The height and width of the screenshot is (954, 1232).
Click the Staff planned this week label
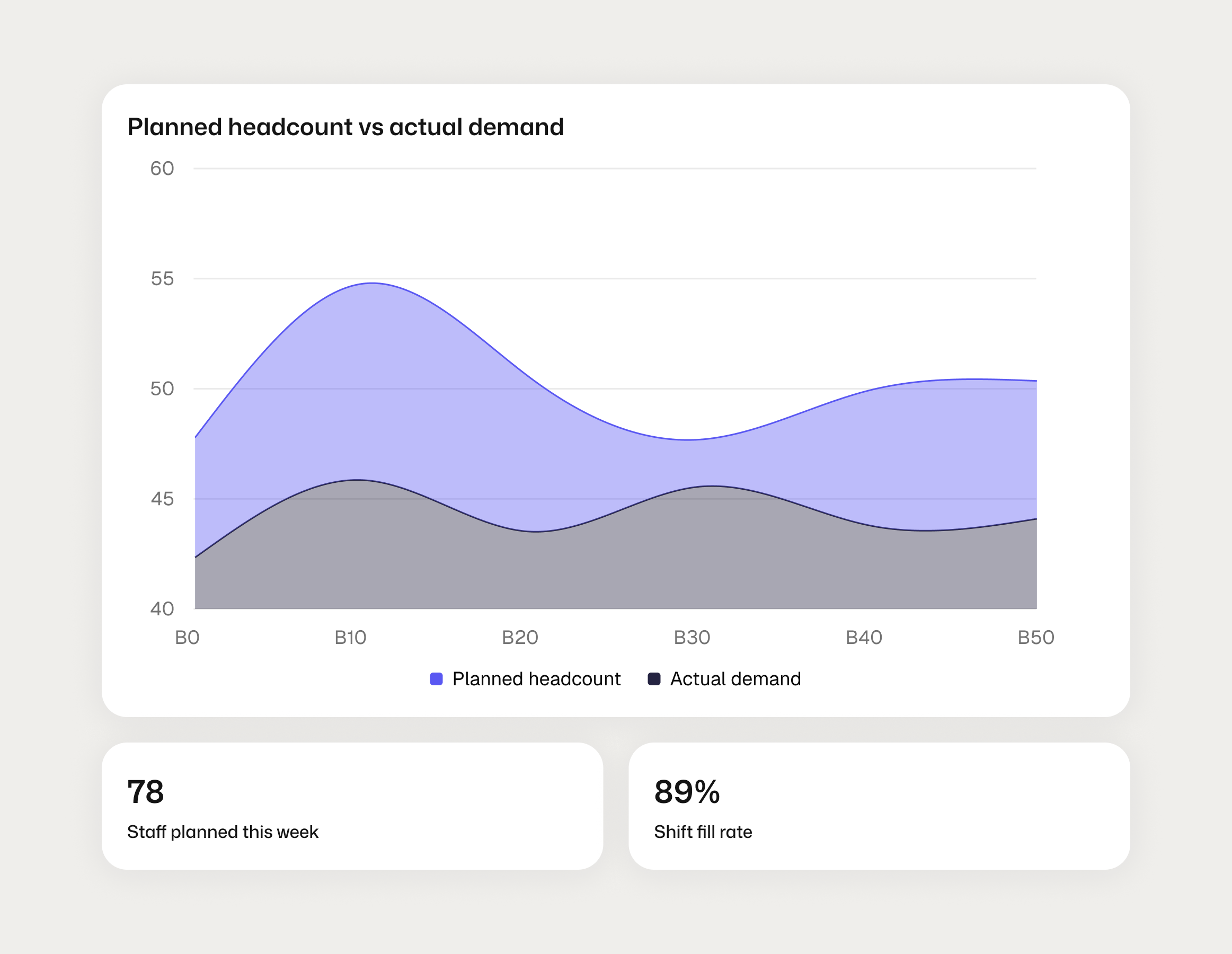click(x=222, y=832)
